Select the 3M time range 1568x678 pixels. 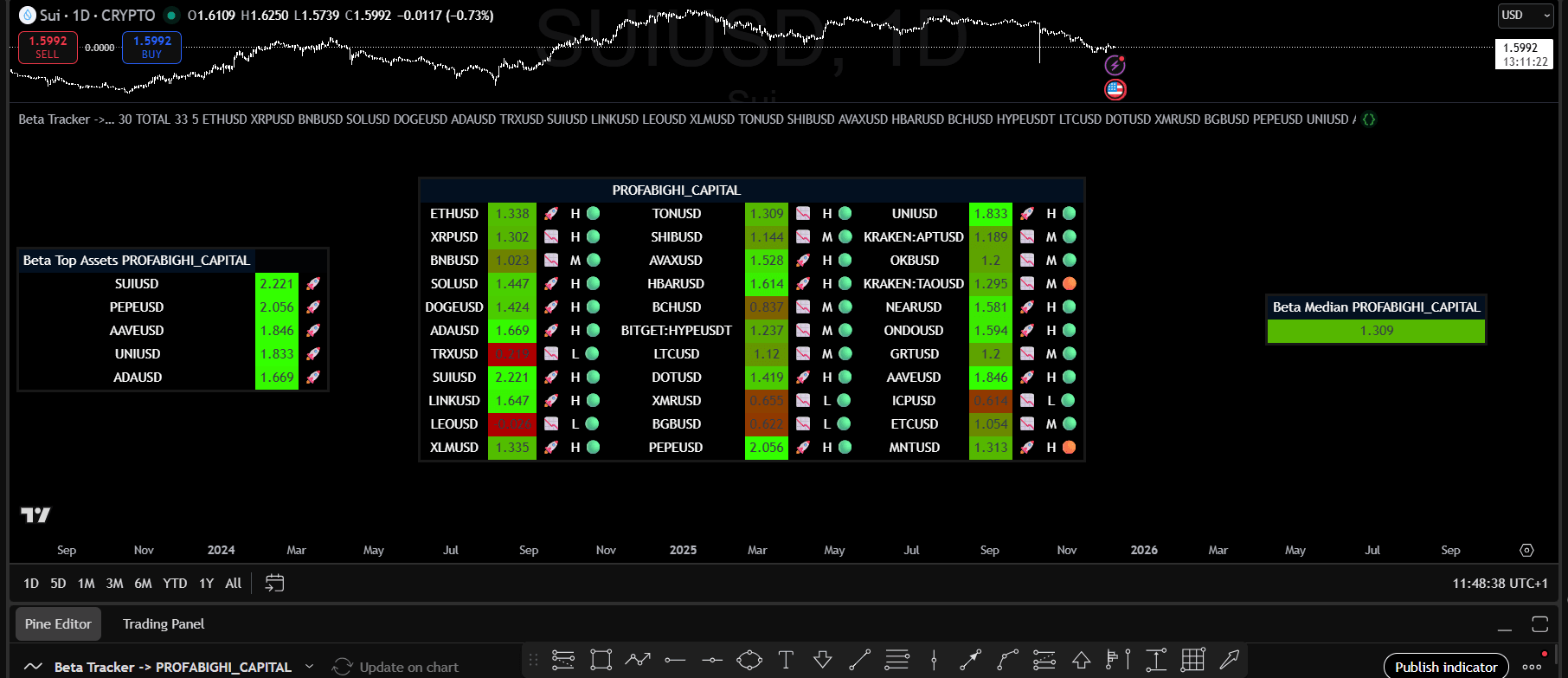114,584
